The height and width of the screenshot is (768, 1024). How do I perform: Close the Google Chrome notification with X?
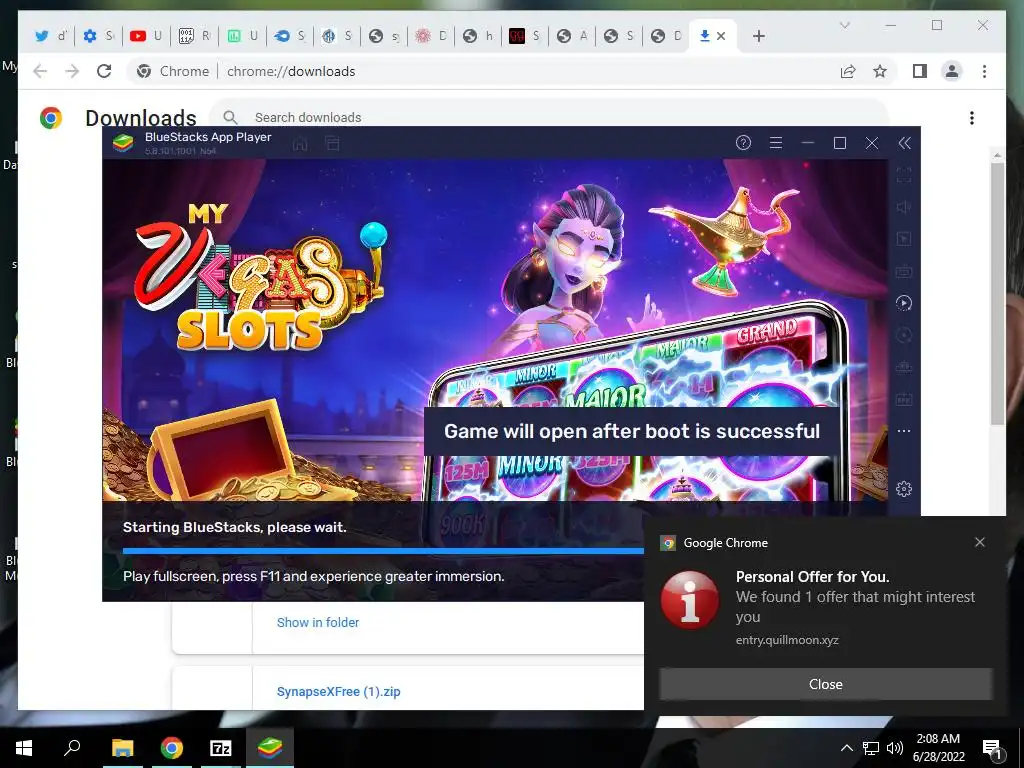[x=980, y=542]
